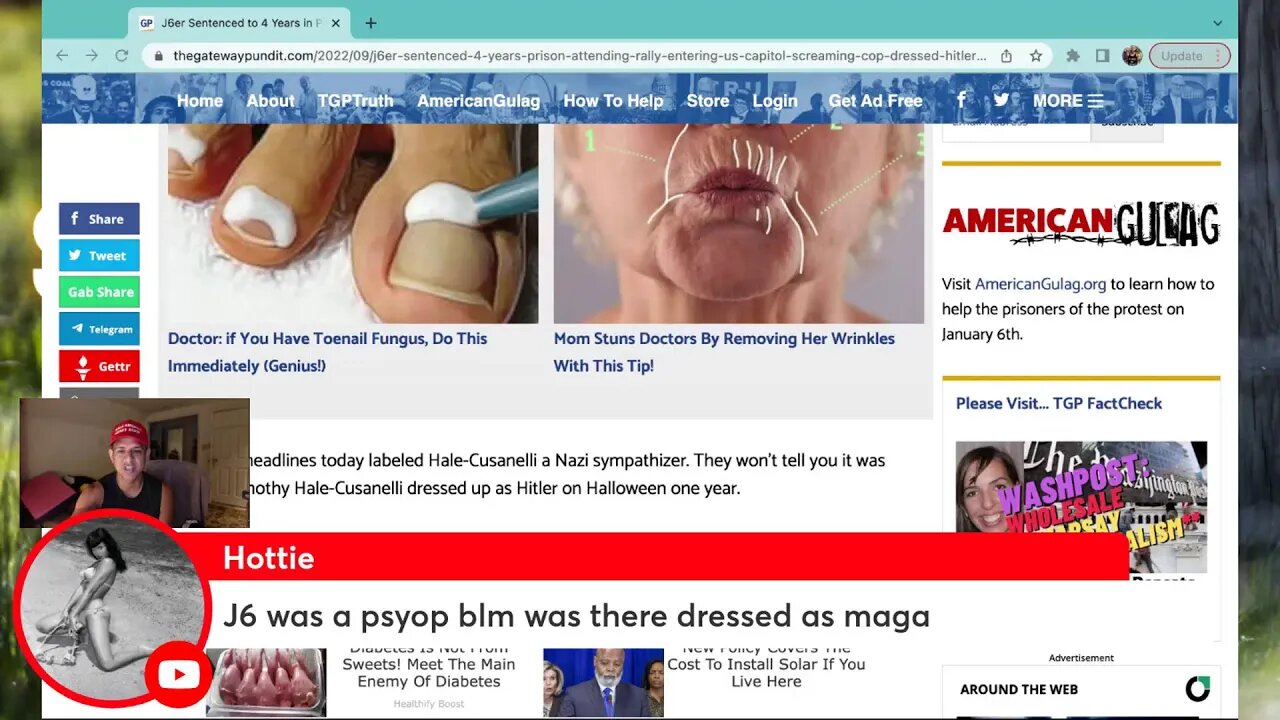Toggle the browser side panel icon
The image size is (1280, 720).
click(1102, 56)
